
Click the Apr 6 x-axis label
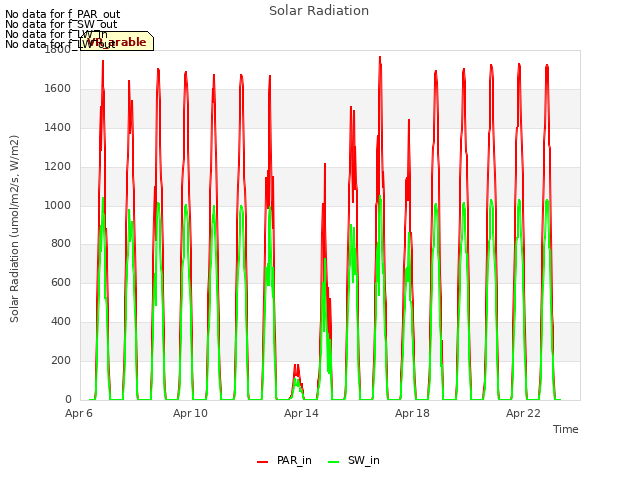pos(79,413)
